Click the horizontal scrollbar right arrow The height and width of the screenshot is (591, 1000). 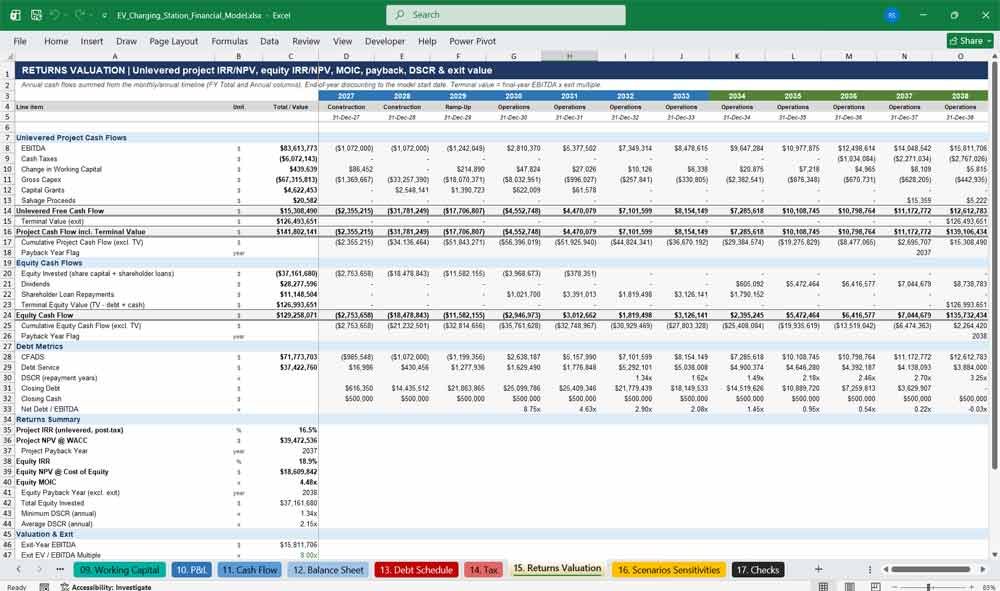point(983,569)
